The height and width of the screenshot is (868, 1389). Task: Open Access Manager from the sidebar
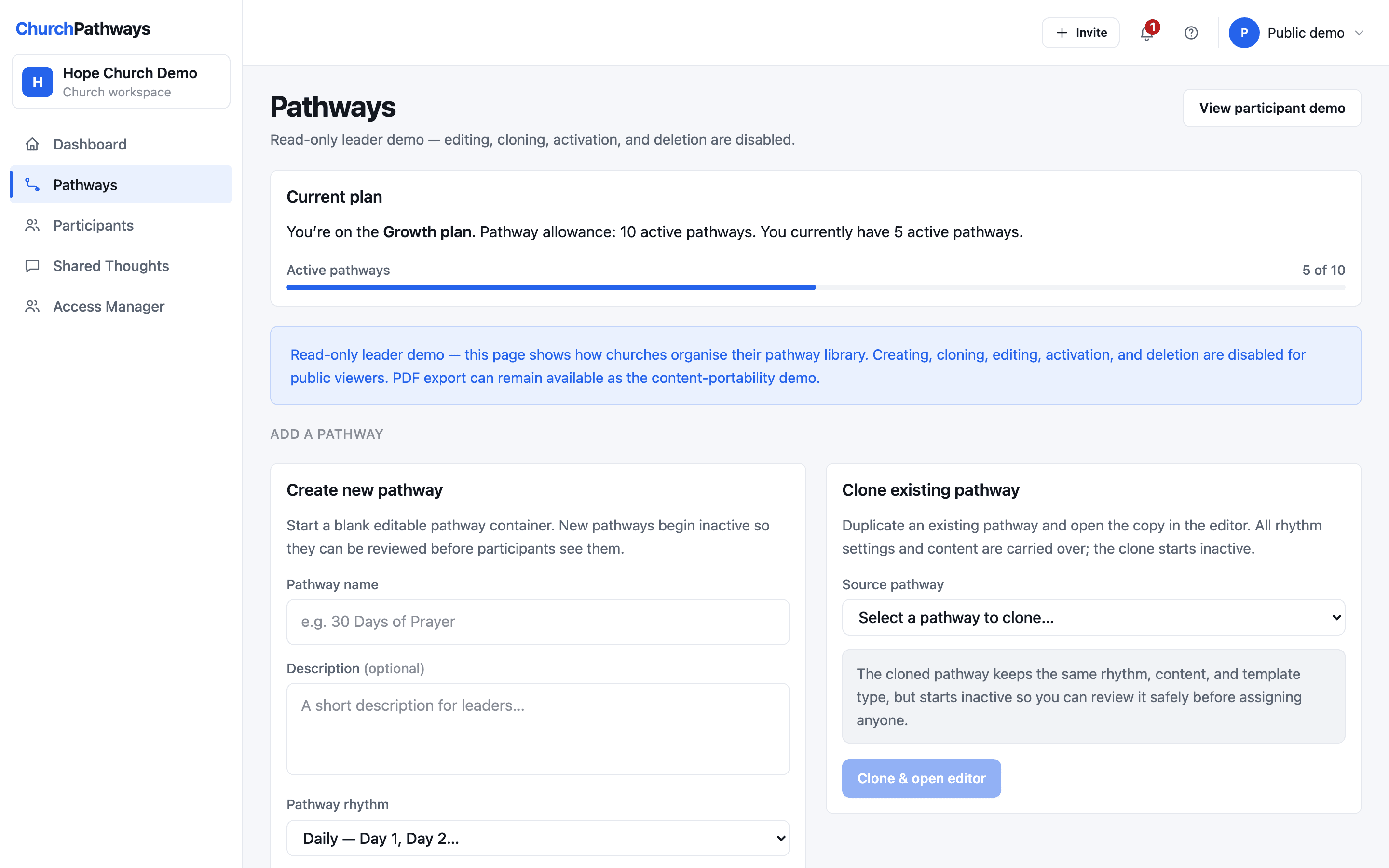coord(121,306)
